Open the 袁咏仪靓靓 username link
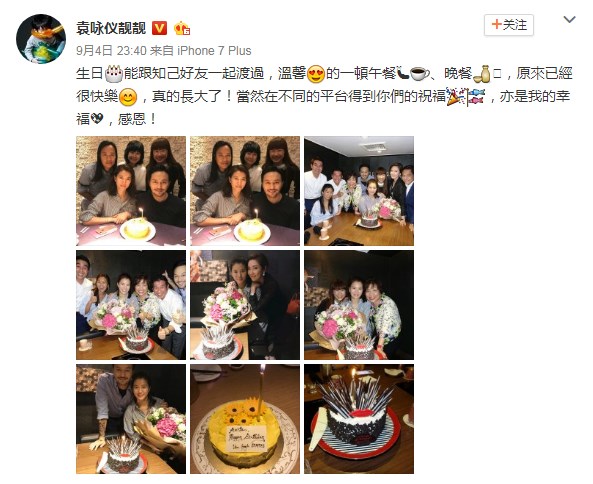Viewport: 593px width, 484px height. click(111, 28)
